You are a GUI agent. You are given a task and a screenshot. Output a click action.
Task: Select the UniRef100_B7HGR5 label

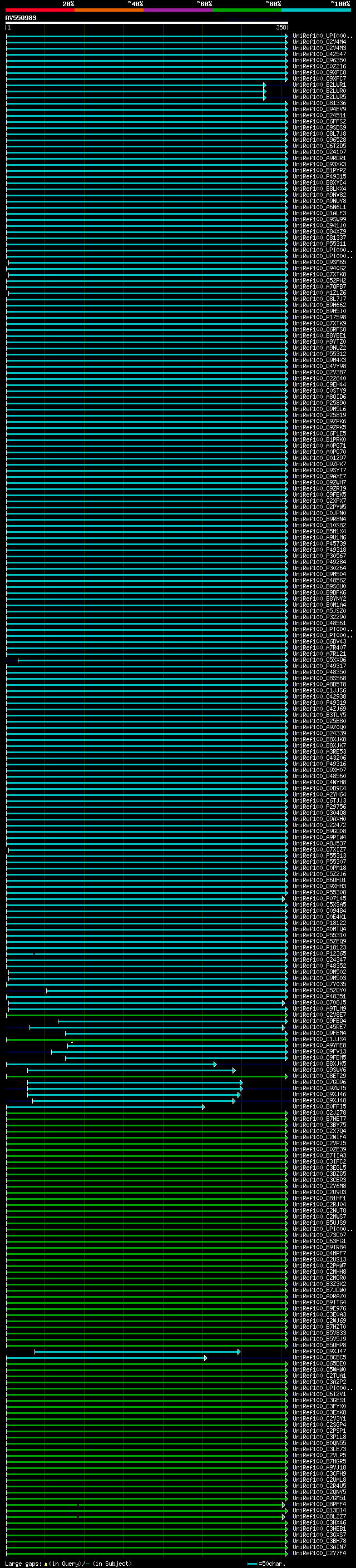pyautogui.click(x=319, y=1461)
